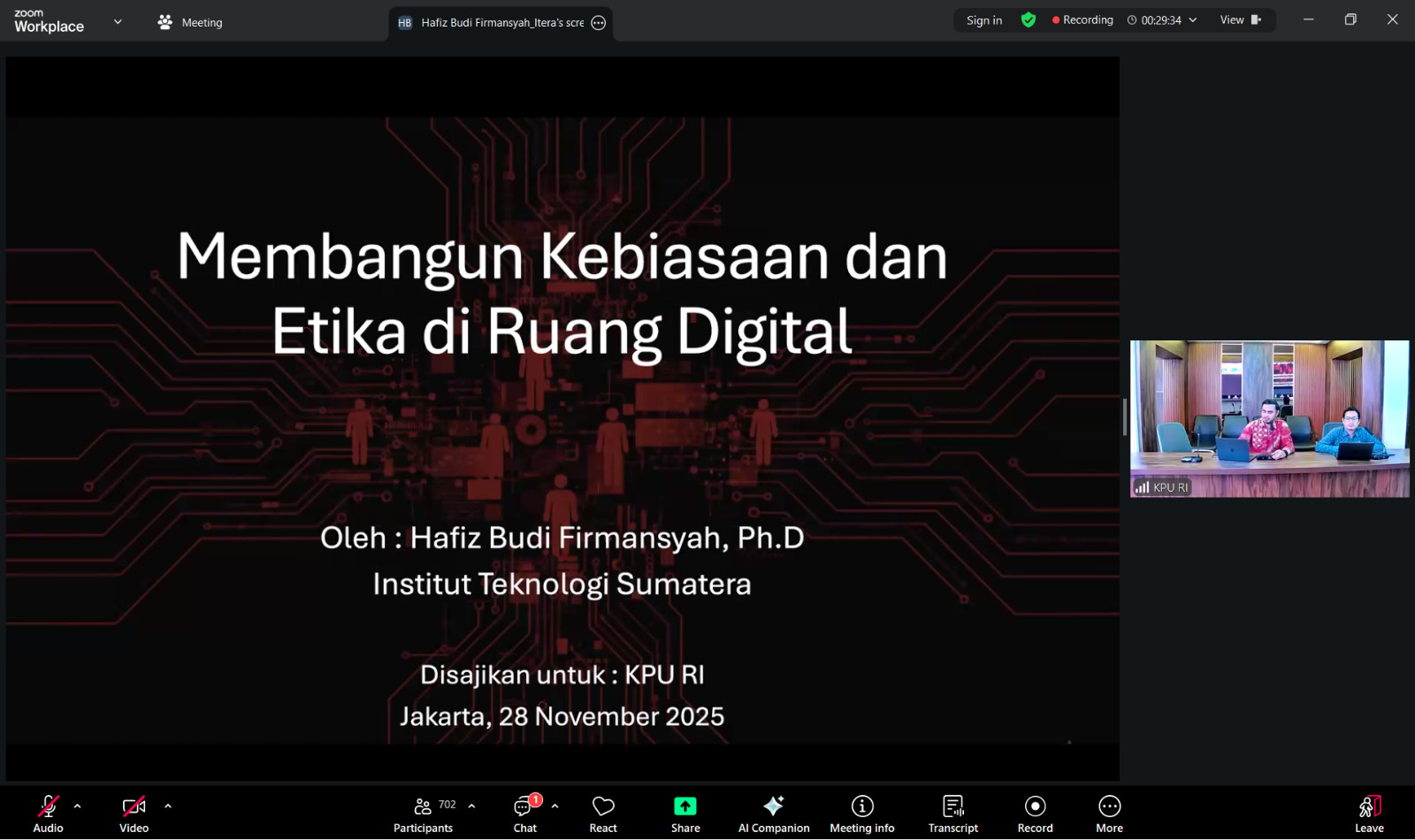This screenshot has height=840, width=1415.
Task: Select the KPU RI video thumbnail
Action: (x=1269, y=418)
